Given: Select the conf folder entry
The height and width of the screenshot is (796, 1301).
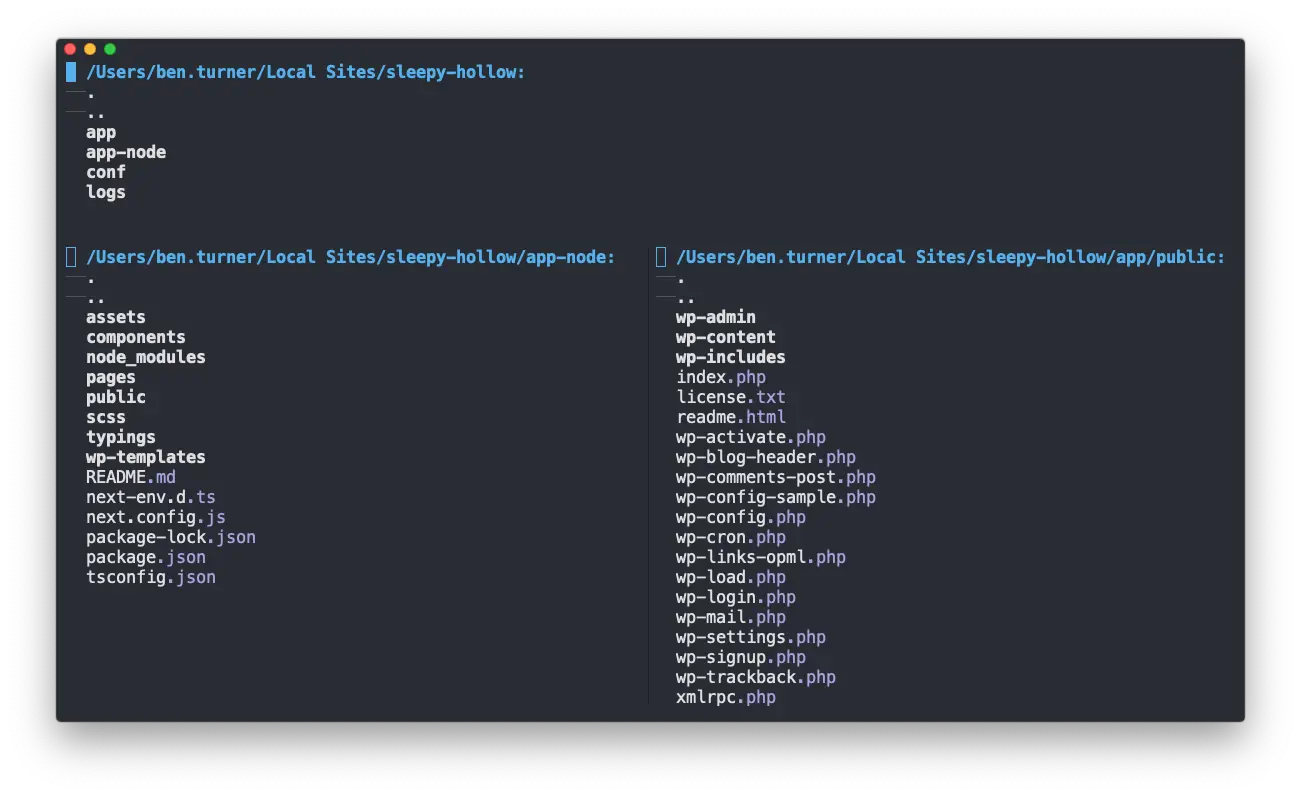Looking at the screenshot, I should point(106,172).
